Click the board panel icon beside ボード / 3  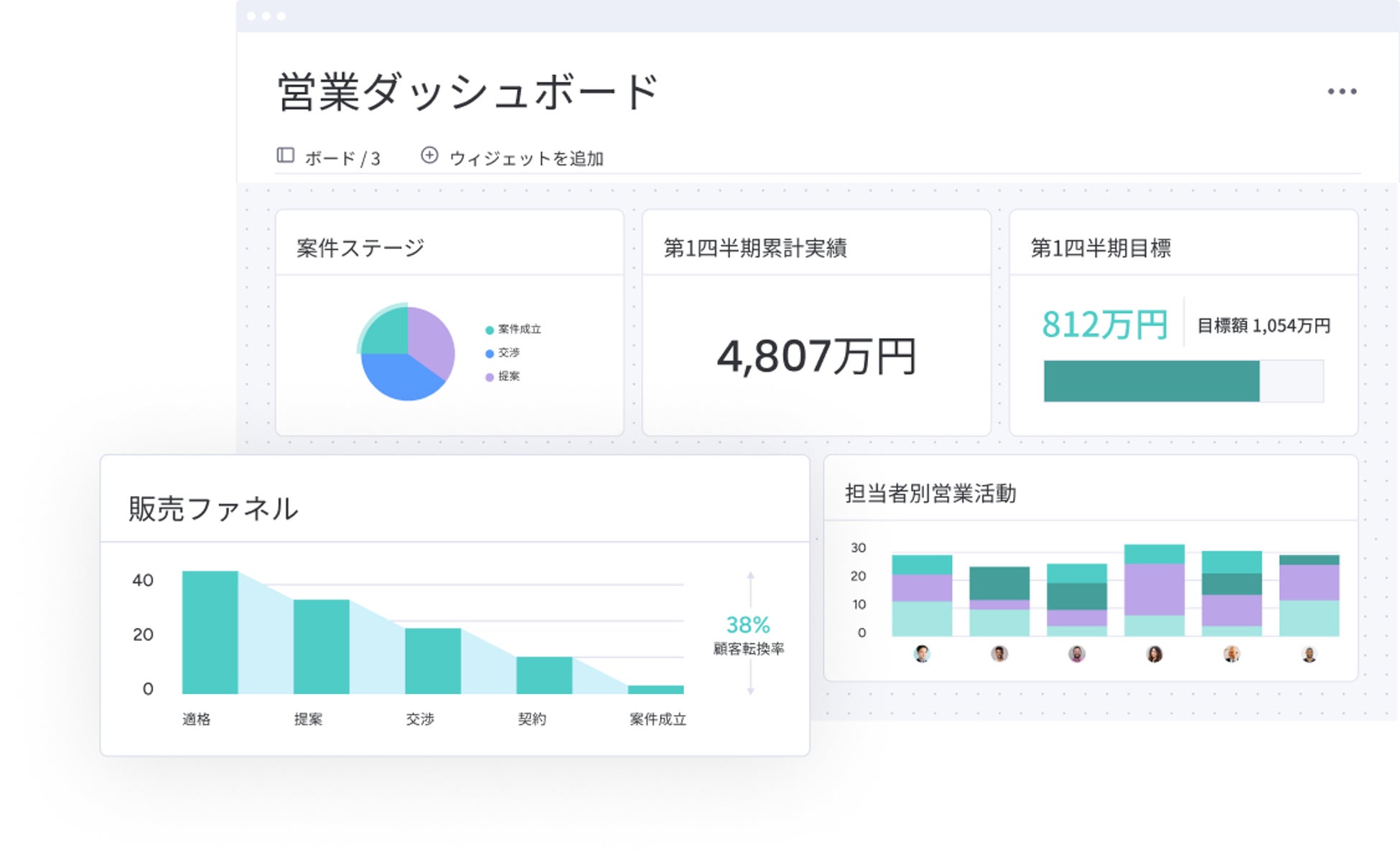[285, 156]
